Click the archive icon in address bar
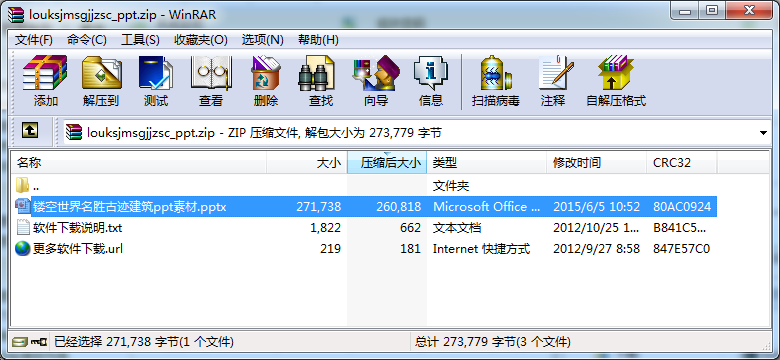 point(74,132)
